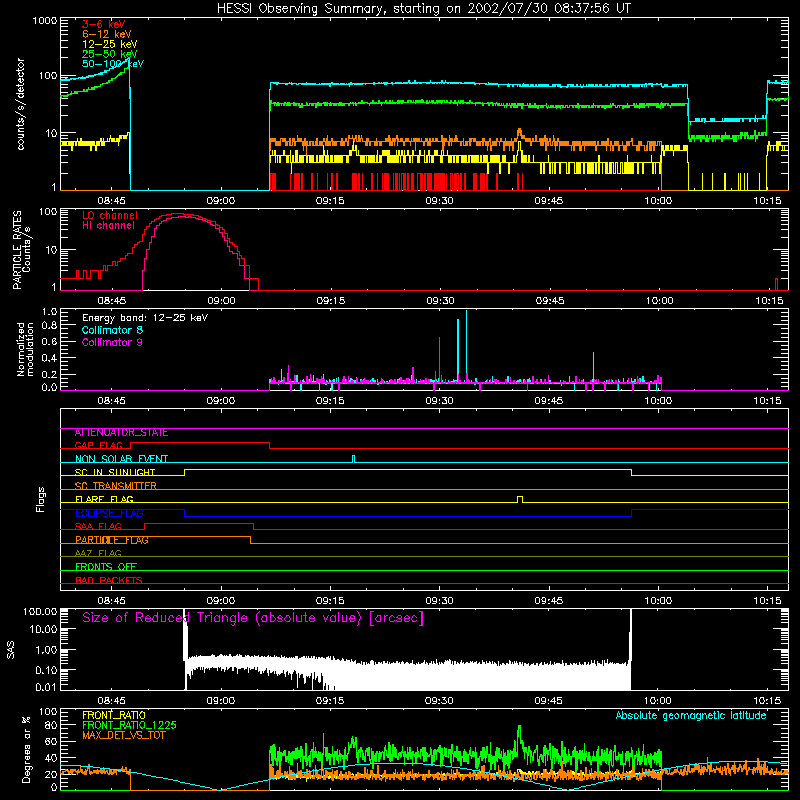800x800 pixels.
Task: Click the 09:30 tick under the count-rate plot
Action: pos(439,201)
